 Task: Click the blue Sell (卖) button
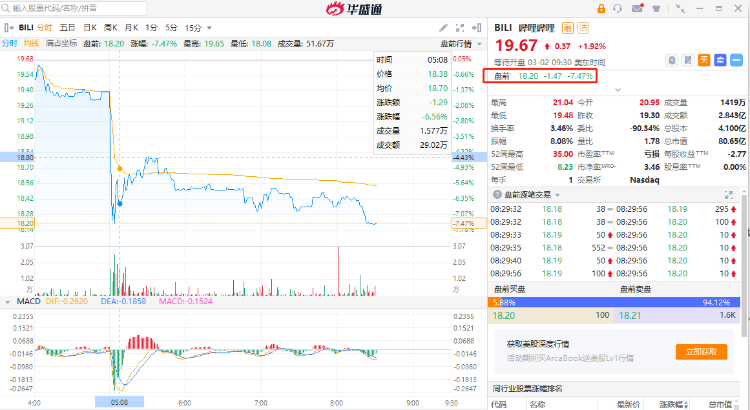pos(720,60)
